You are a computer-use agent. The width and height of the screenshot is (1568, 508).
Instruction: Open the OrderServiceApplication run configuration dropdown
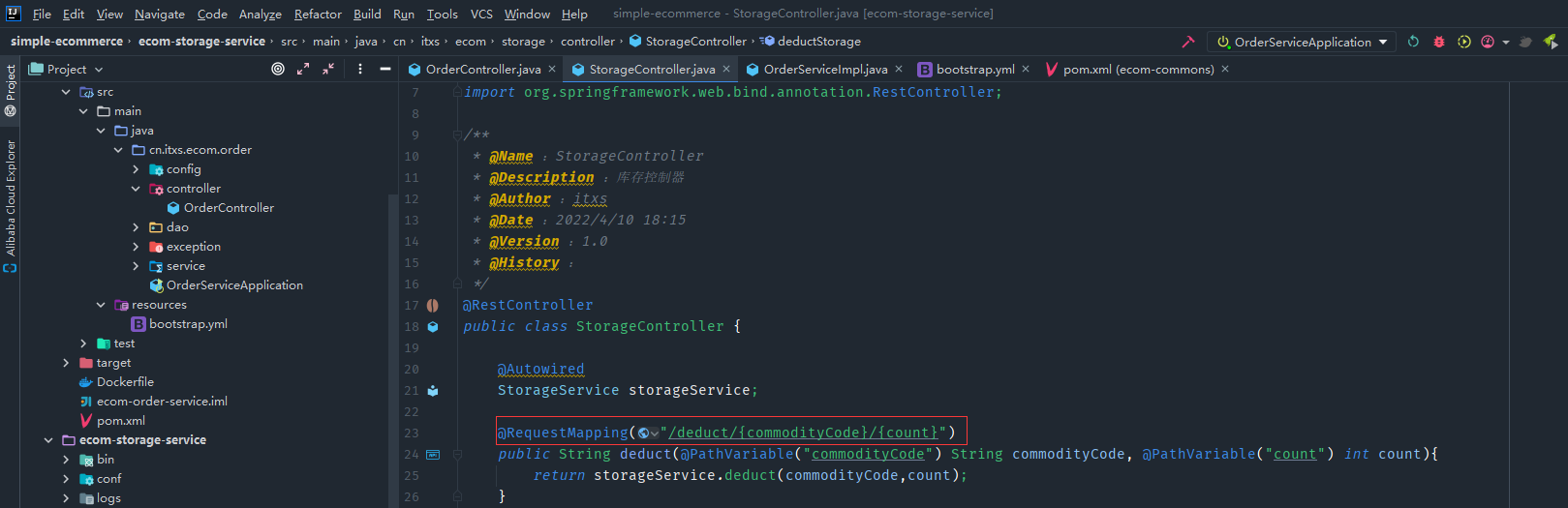pos(1303,42)
